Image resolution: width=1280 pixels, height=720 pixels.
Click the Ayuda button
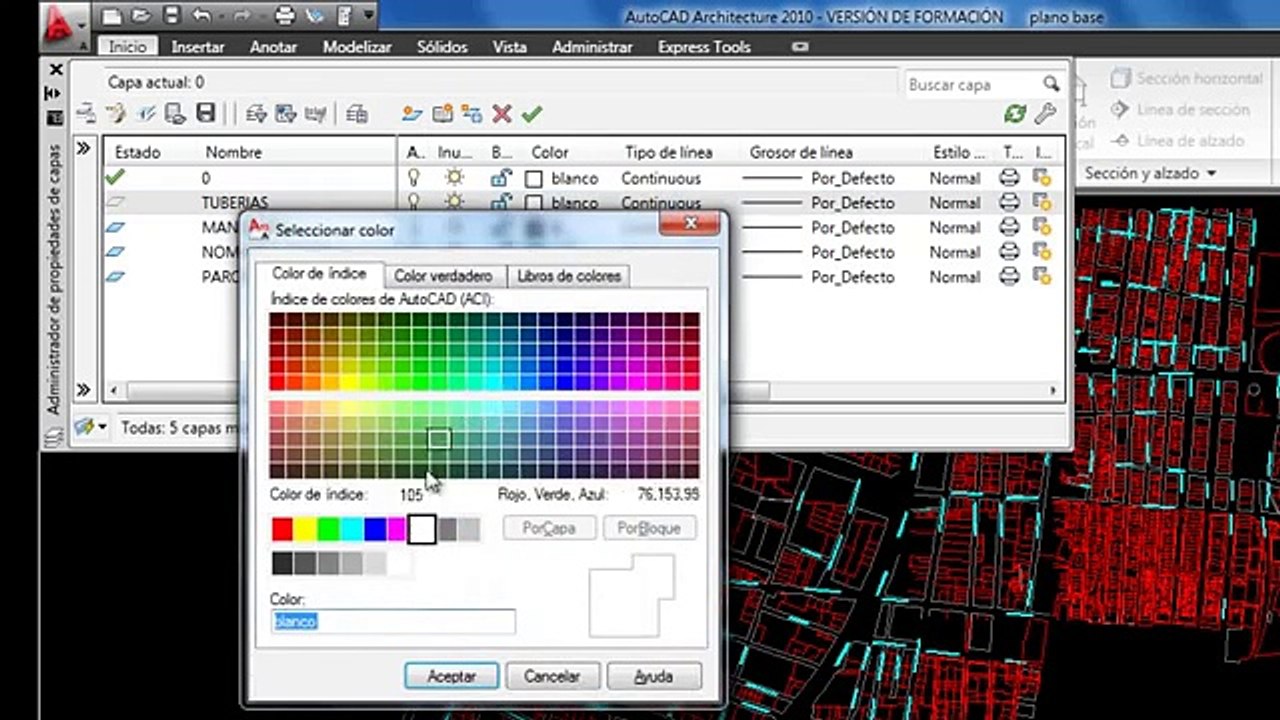click(654, 676)
